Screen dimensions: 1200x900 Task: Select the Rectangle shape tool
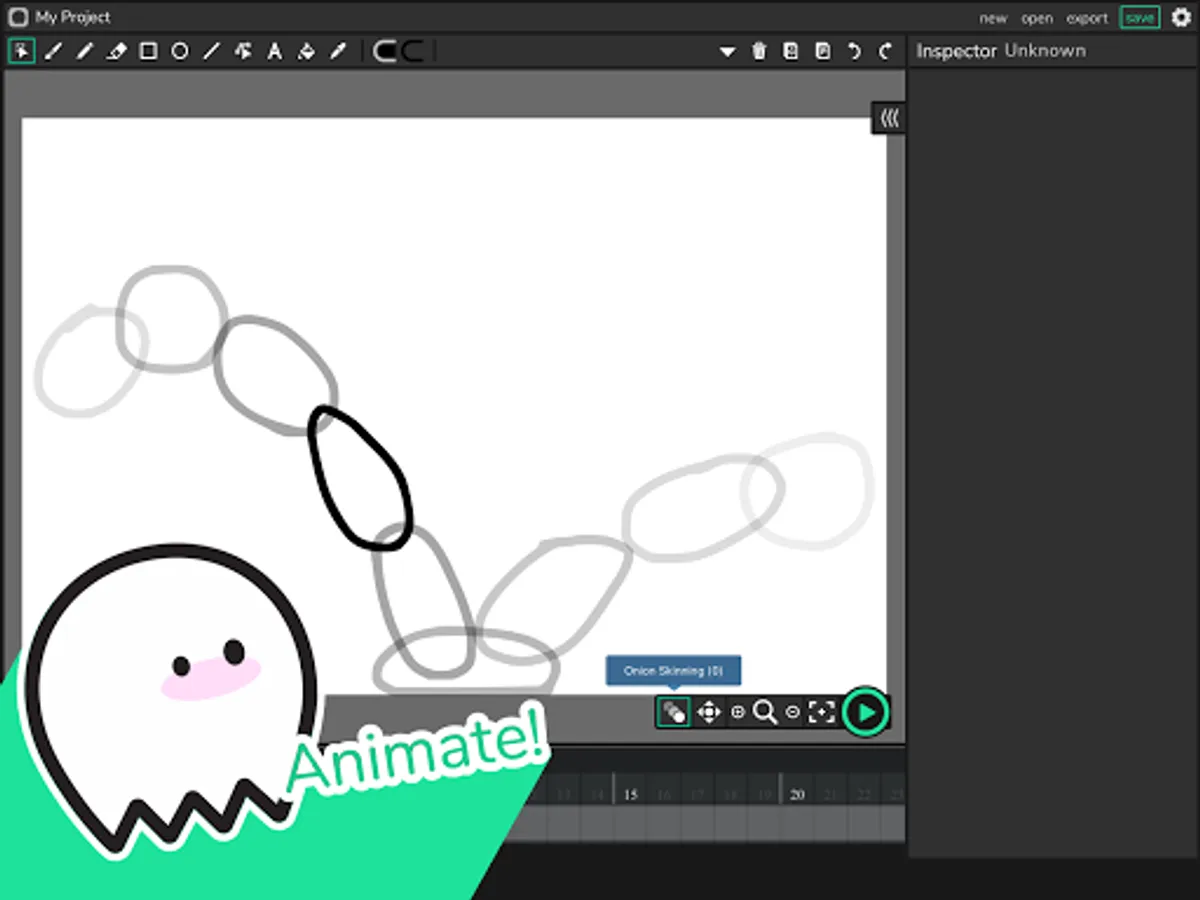click(148, 51)
